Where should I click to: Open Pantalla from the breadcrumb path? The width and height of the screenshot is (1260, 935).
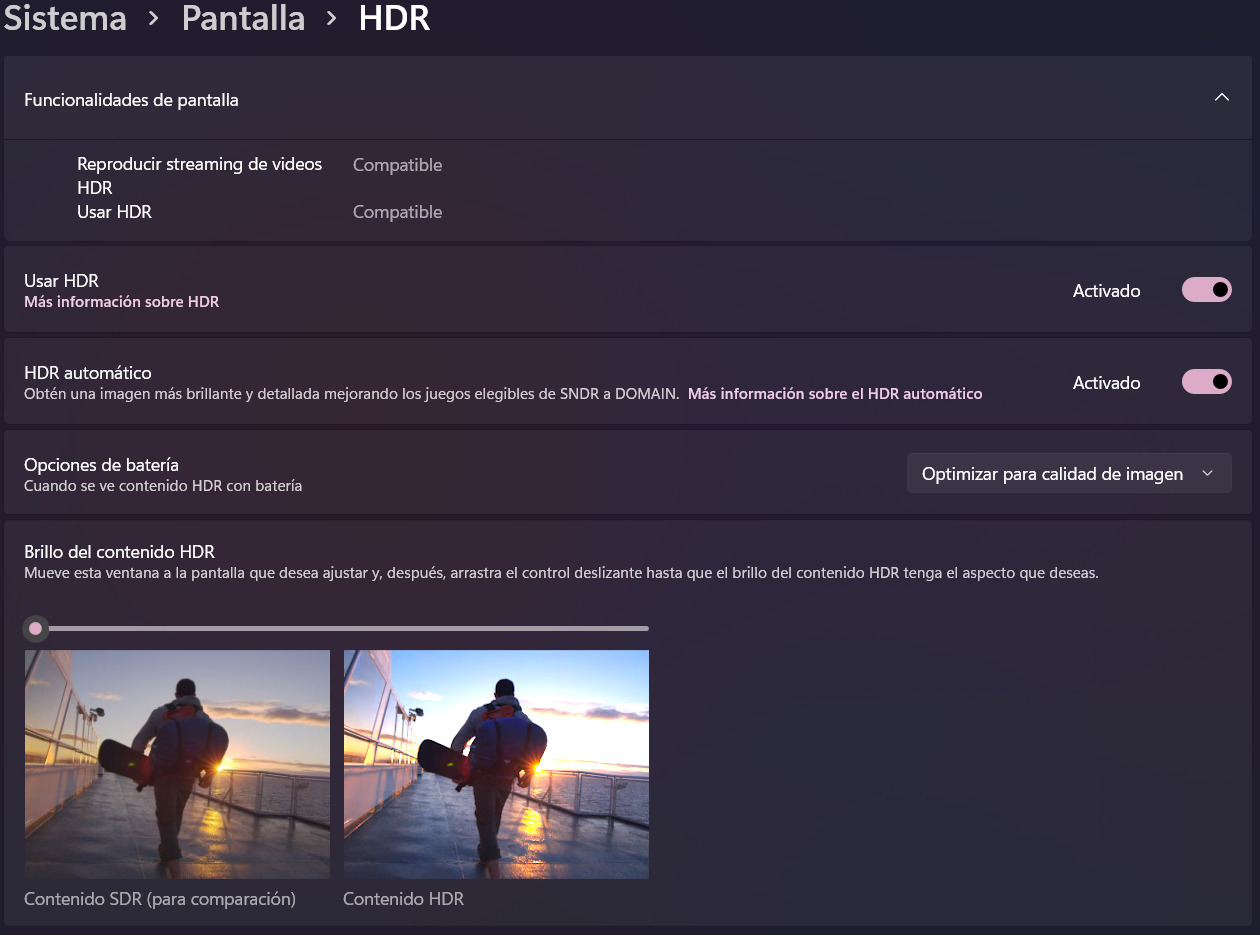243,19
